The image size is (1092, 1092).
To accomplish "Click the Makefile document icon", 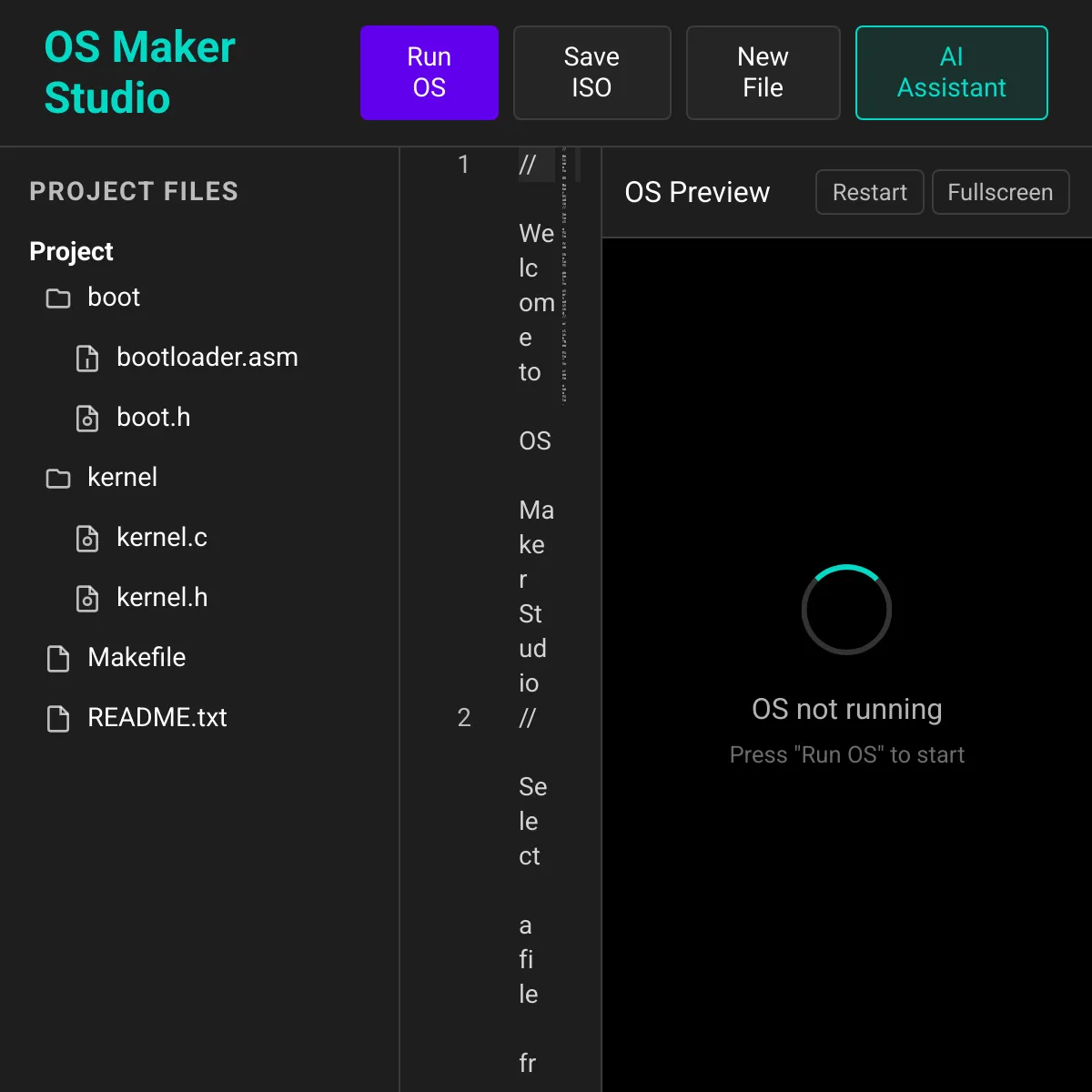I will 56,658.
